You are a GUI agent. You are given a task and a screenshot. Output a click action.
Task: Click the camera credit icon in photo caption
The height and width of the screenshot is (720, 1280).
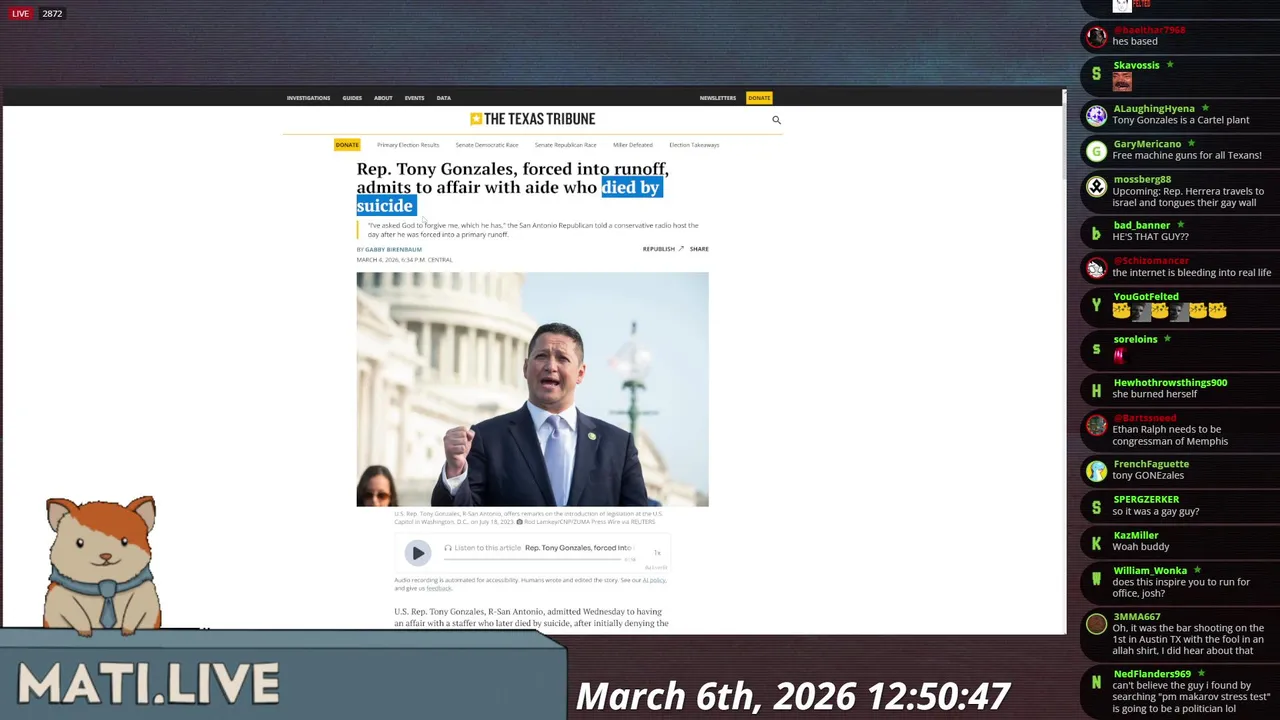coord(519,522)
